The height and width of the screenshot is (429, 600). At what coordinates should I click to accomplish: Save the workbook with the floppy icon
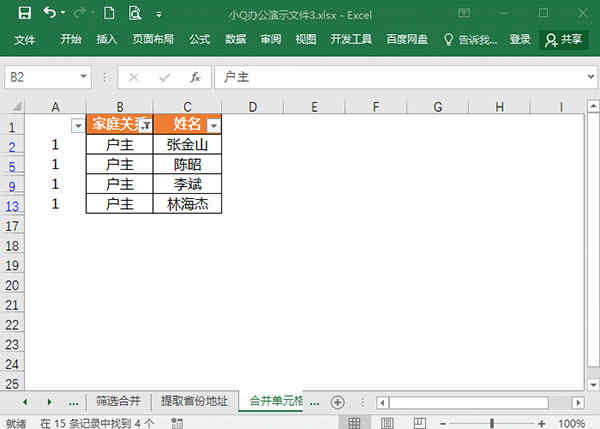click(x=25, y=13)
